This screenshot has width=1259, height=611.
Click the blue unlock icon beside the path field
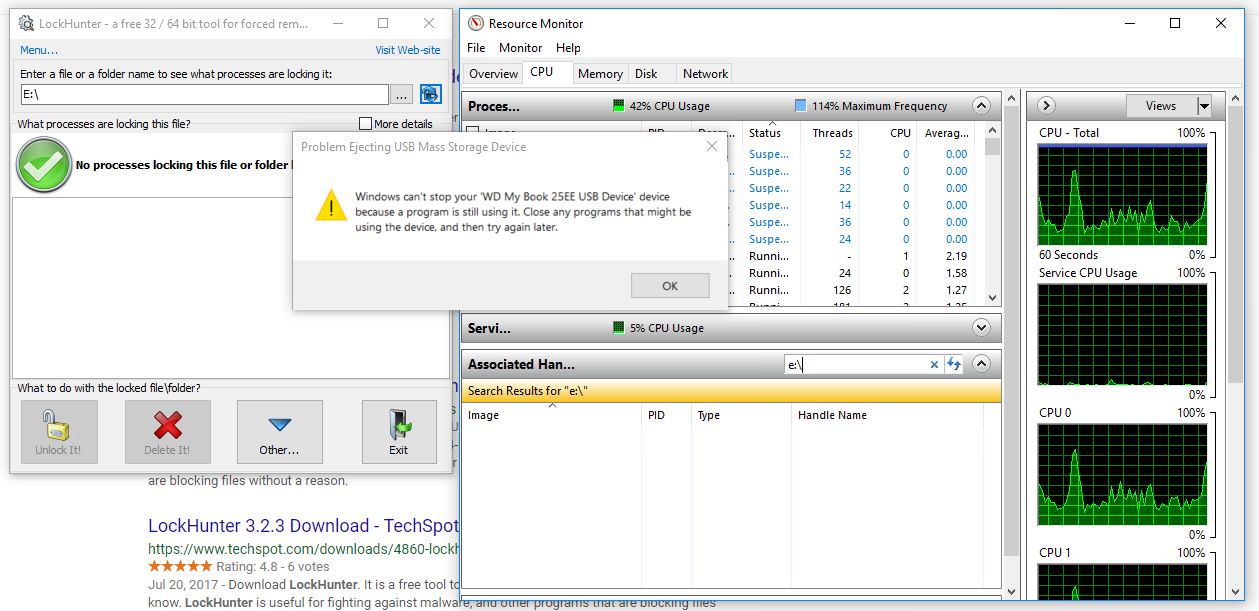coord(429,93)
